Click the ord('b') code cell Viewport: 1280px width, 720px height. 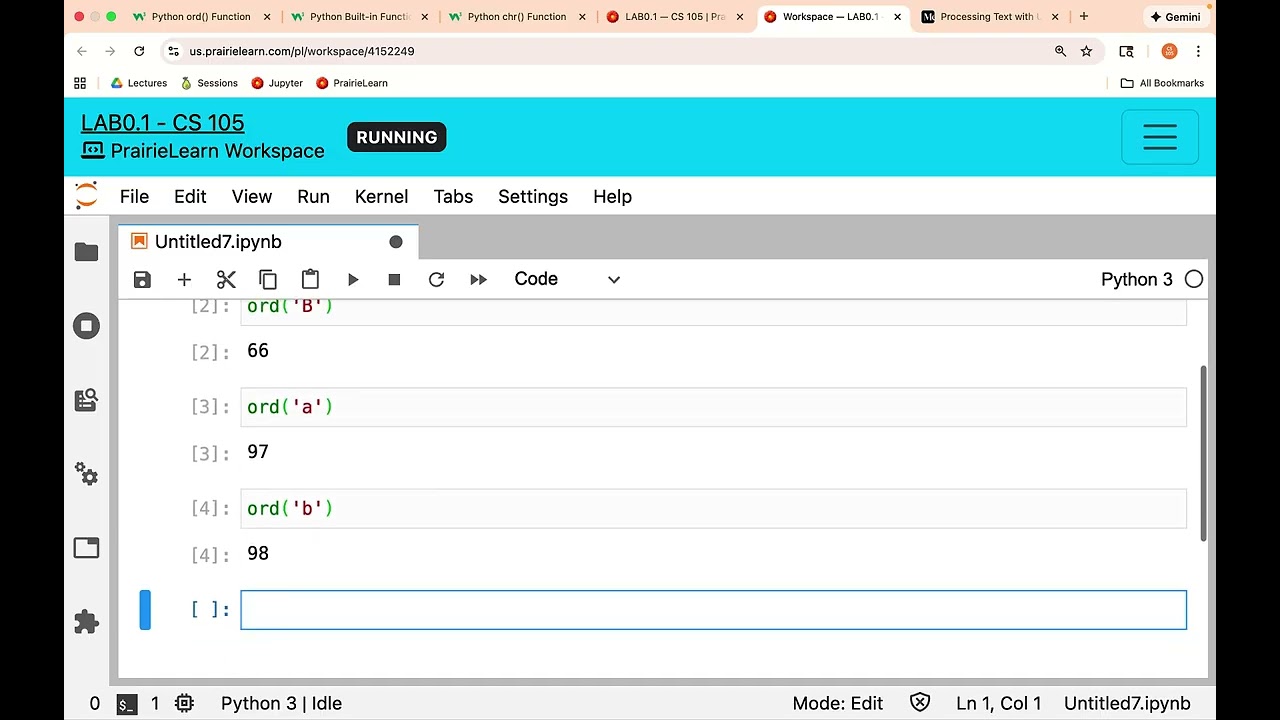click(x=713, y=509)
